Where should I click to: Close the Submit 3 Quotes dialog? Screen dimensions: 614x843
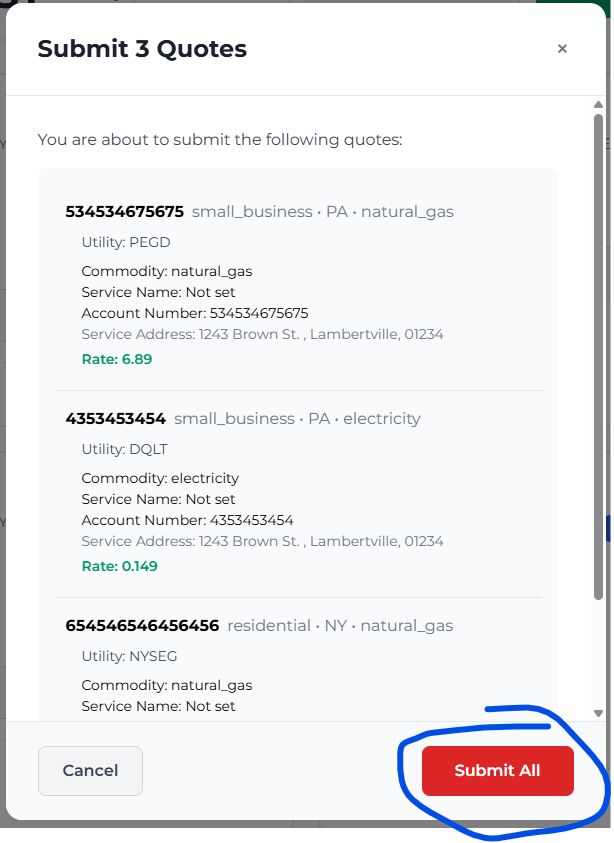562,49
